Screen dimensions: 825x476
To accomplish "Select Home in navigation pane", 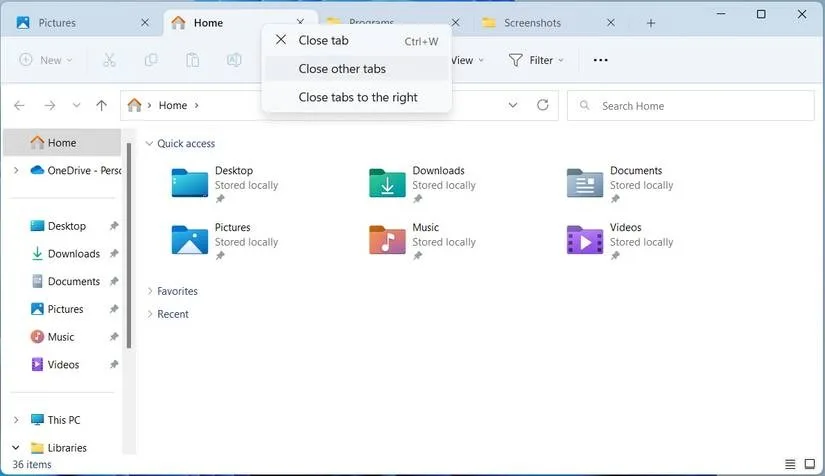I will [x=62, y=143].
